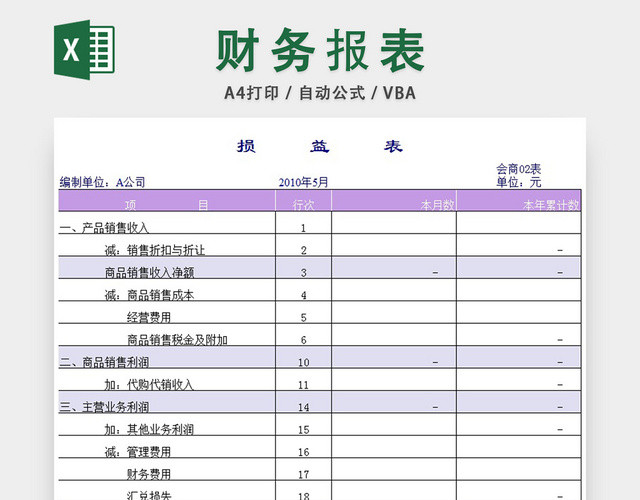Click line number 14 in 行次 column
The image size is (640, 500).
[x=303, y=407]
